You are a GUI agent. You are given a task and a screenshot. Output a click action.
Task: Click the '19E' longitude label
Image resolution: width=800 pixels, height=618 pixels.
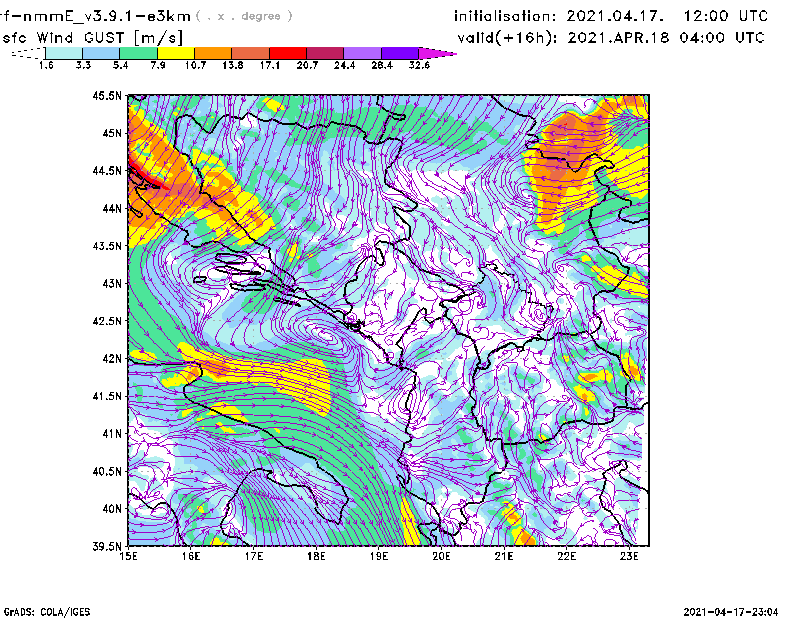click(x=379, y=556)
